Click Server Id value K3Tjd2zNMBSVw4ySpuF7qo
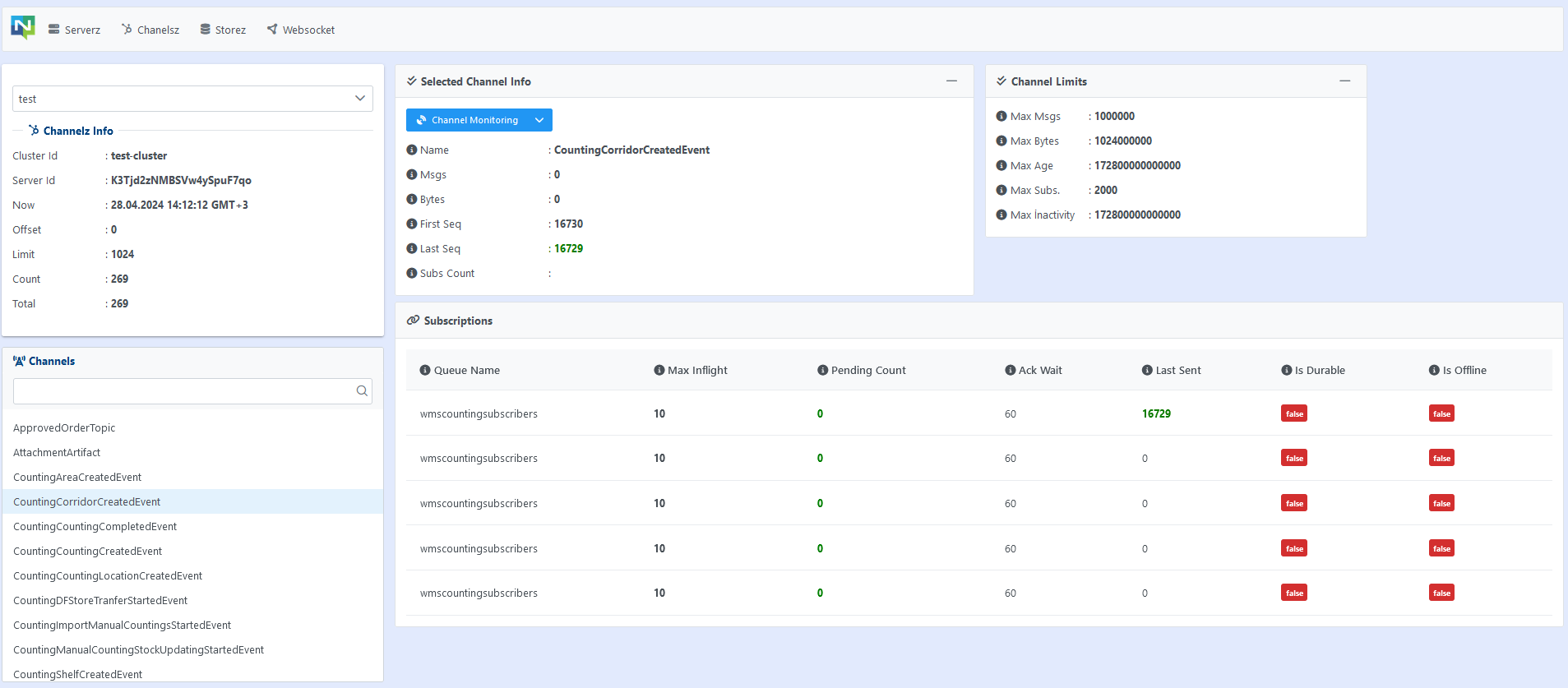 (x=181, y=180)
